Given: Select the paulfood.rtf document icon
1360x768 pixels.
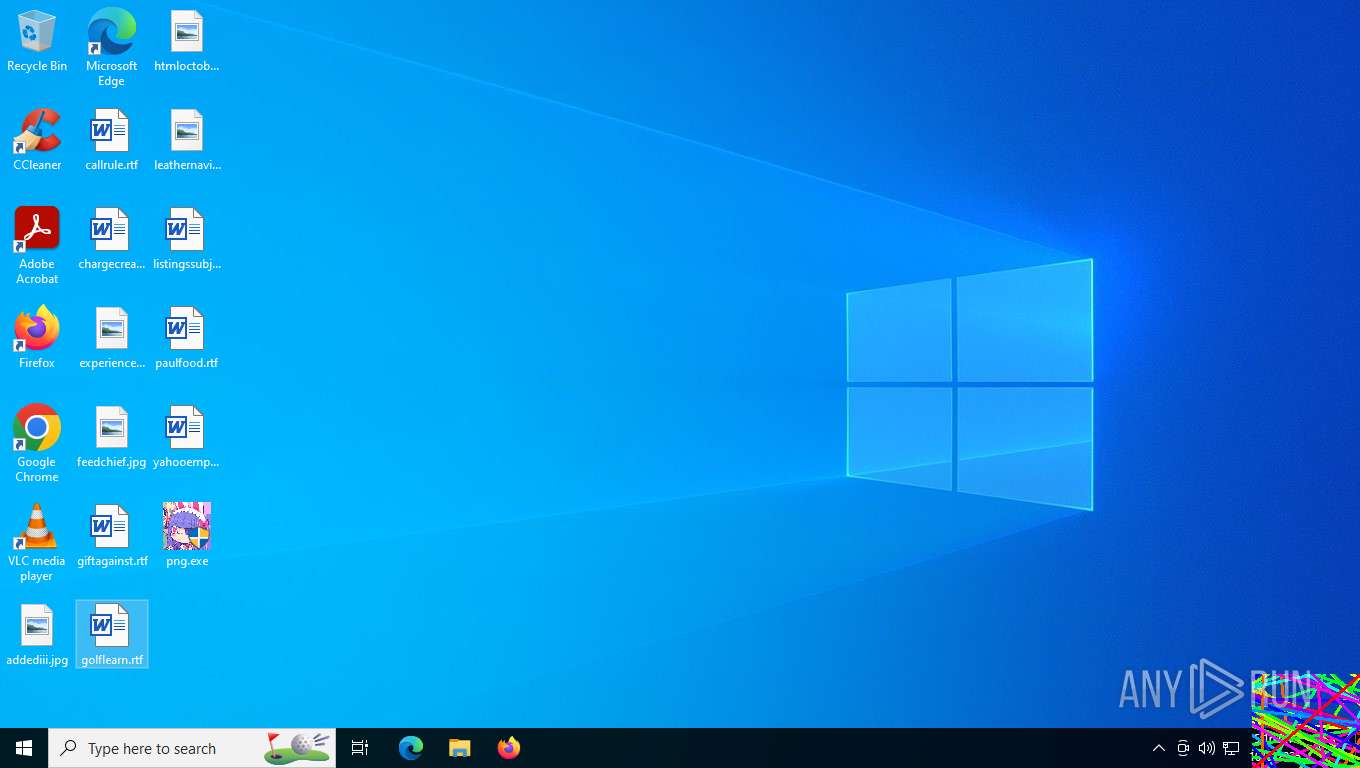Looking at the screenshot, I should pos(187,339).
